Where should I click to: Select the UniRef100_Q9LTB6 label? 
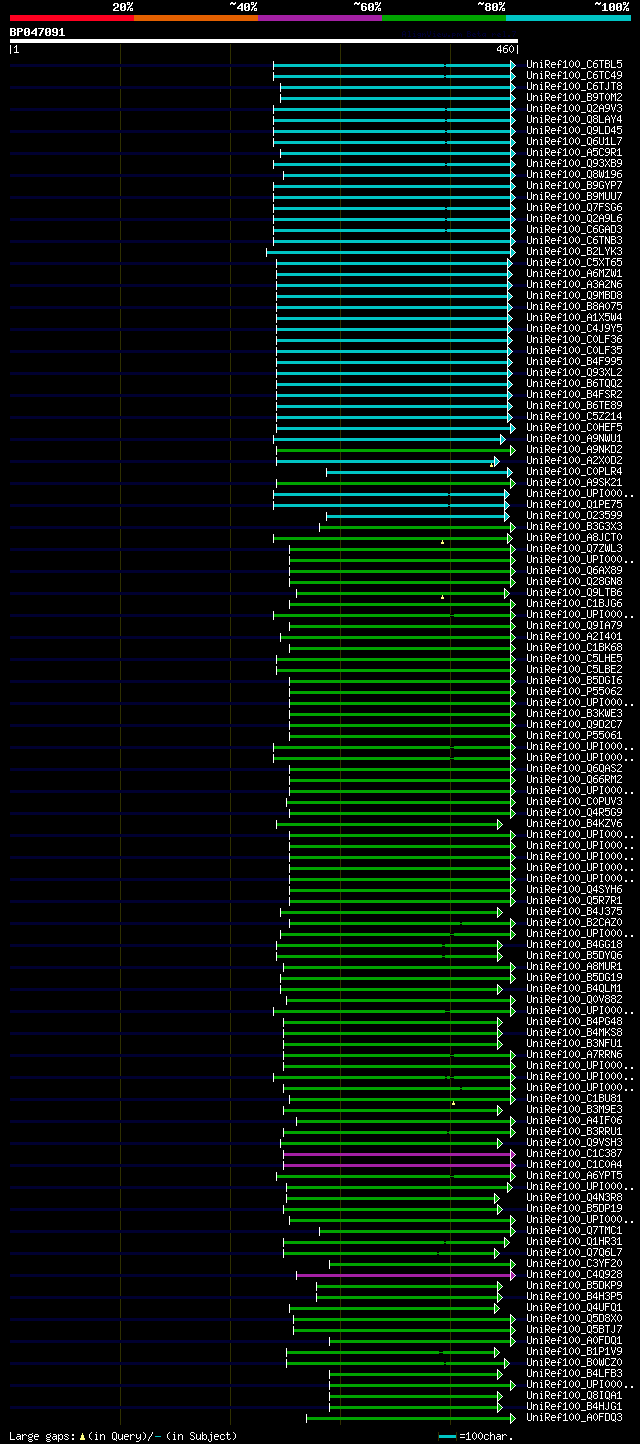(x=574, y=592)
